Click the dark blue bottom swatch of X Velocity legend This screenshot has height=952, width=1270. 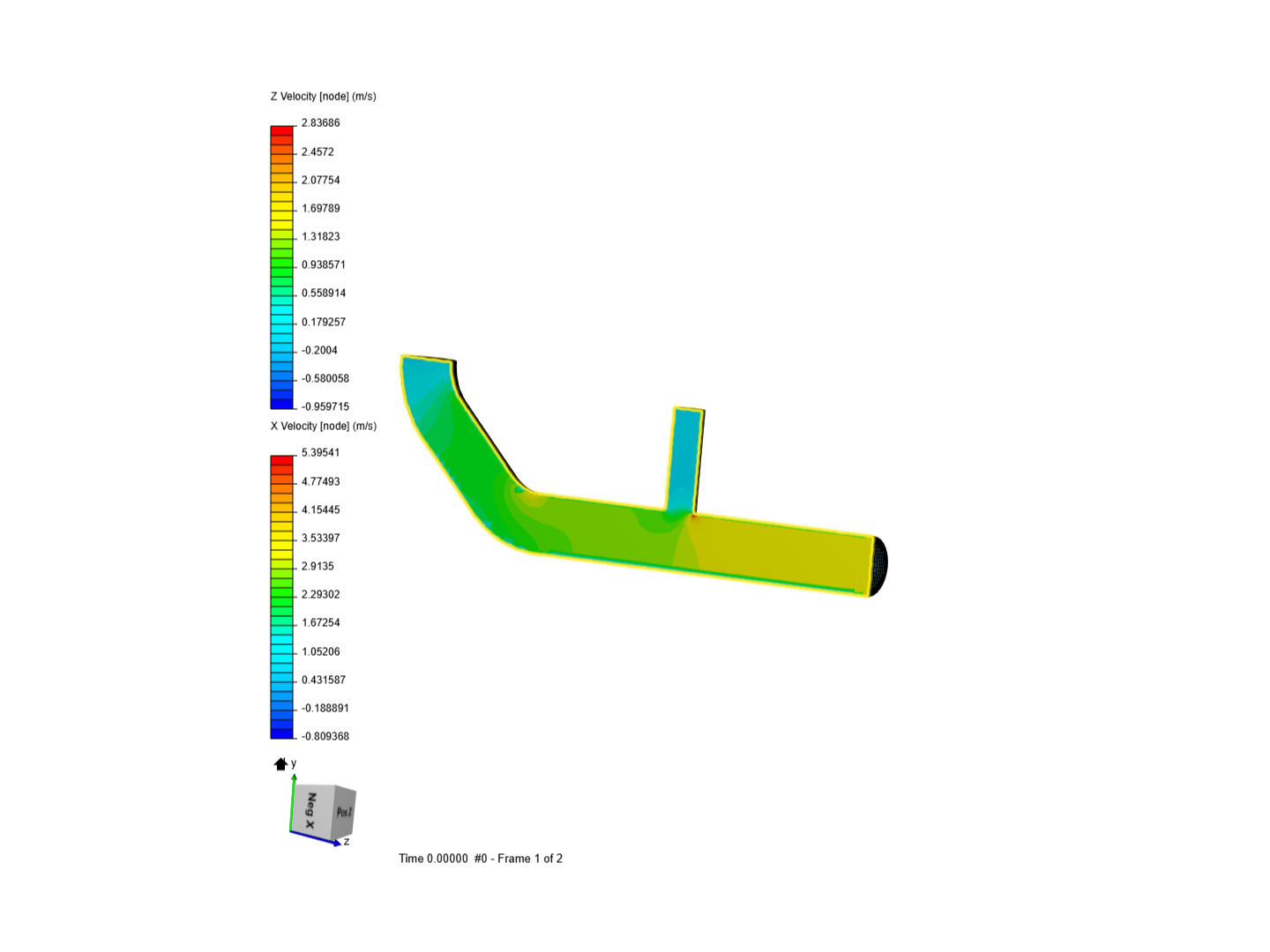click(x=281, y=733)
